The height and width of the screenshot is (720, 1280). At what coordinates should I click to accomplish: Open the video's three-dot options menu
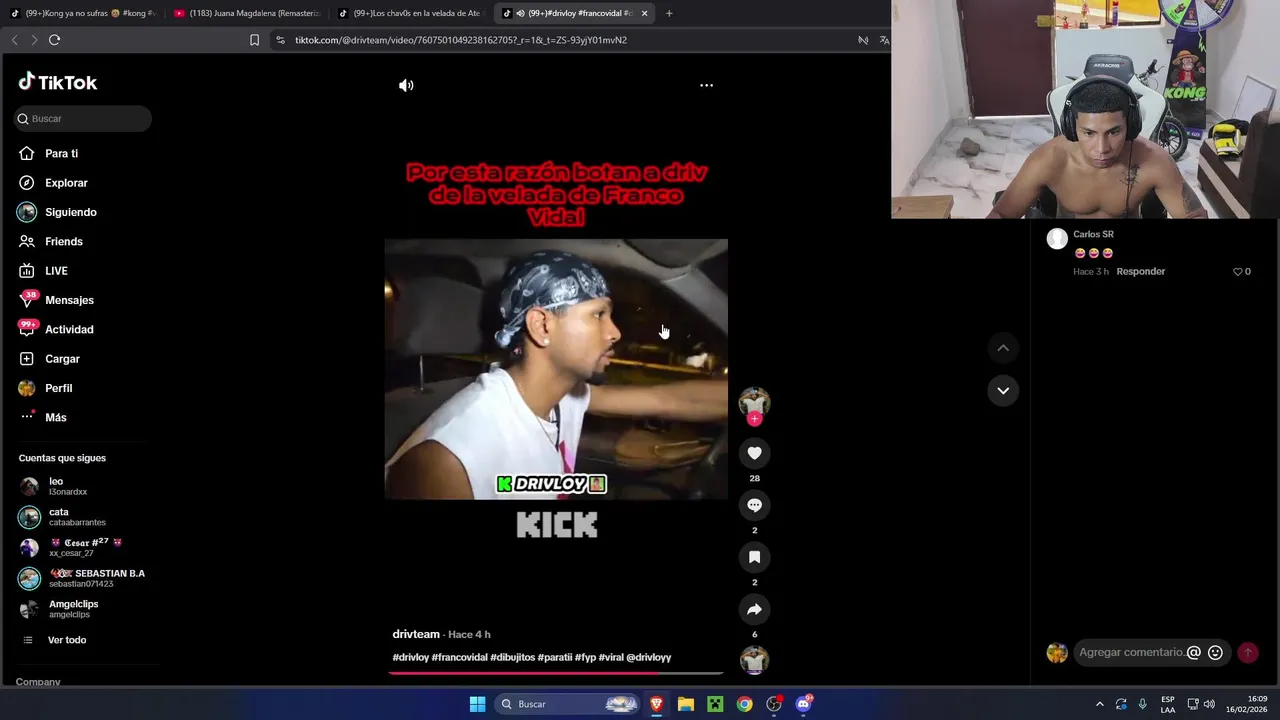(x=706, y=85)
